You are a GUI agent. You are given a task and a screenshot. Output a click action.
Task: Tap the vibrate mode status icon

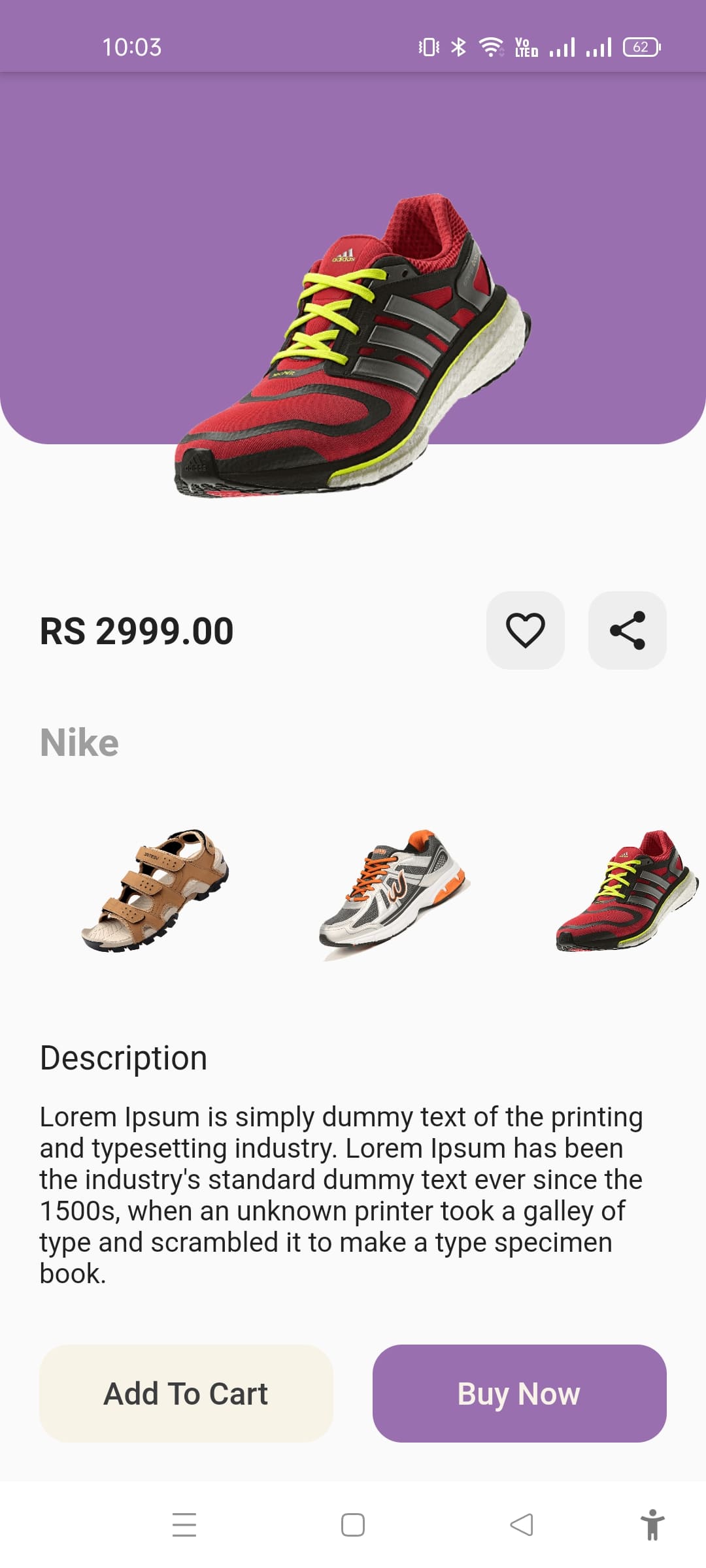pos(429,47)
